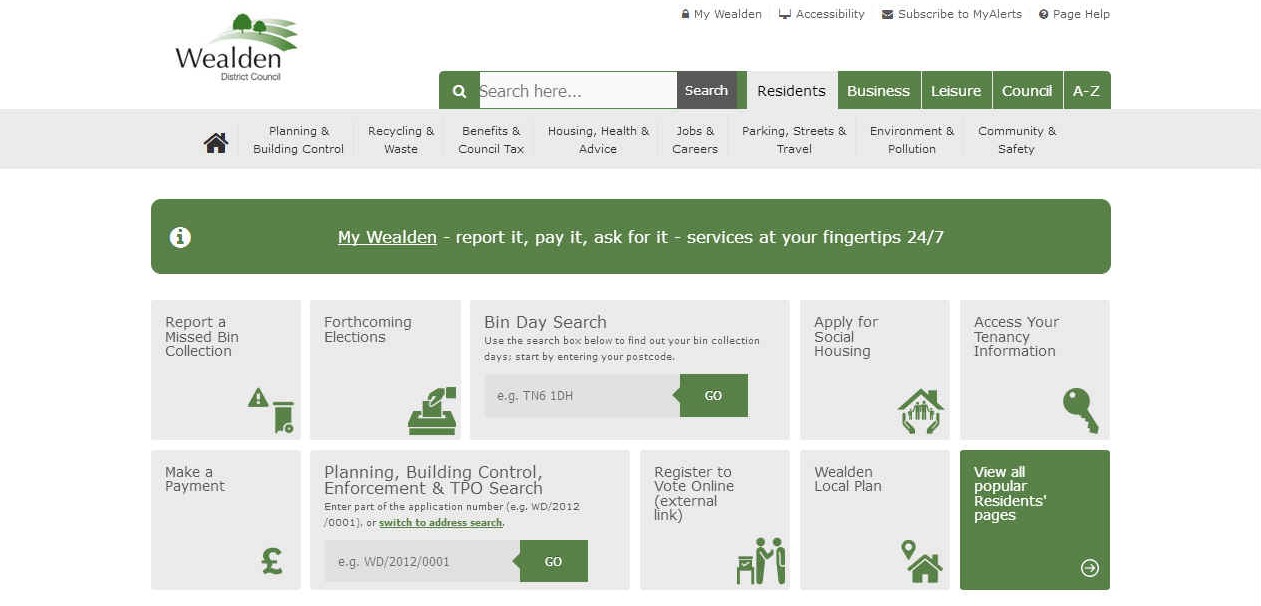Screen dimensions: 1261x606
Task: Click the social housing hands icon
Action: coord(921,411)
